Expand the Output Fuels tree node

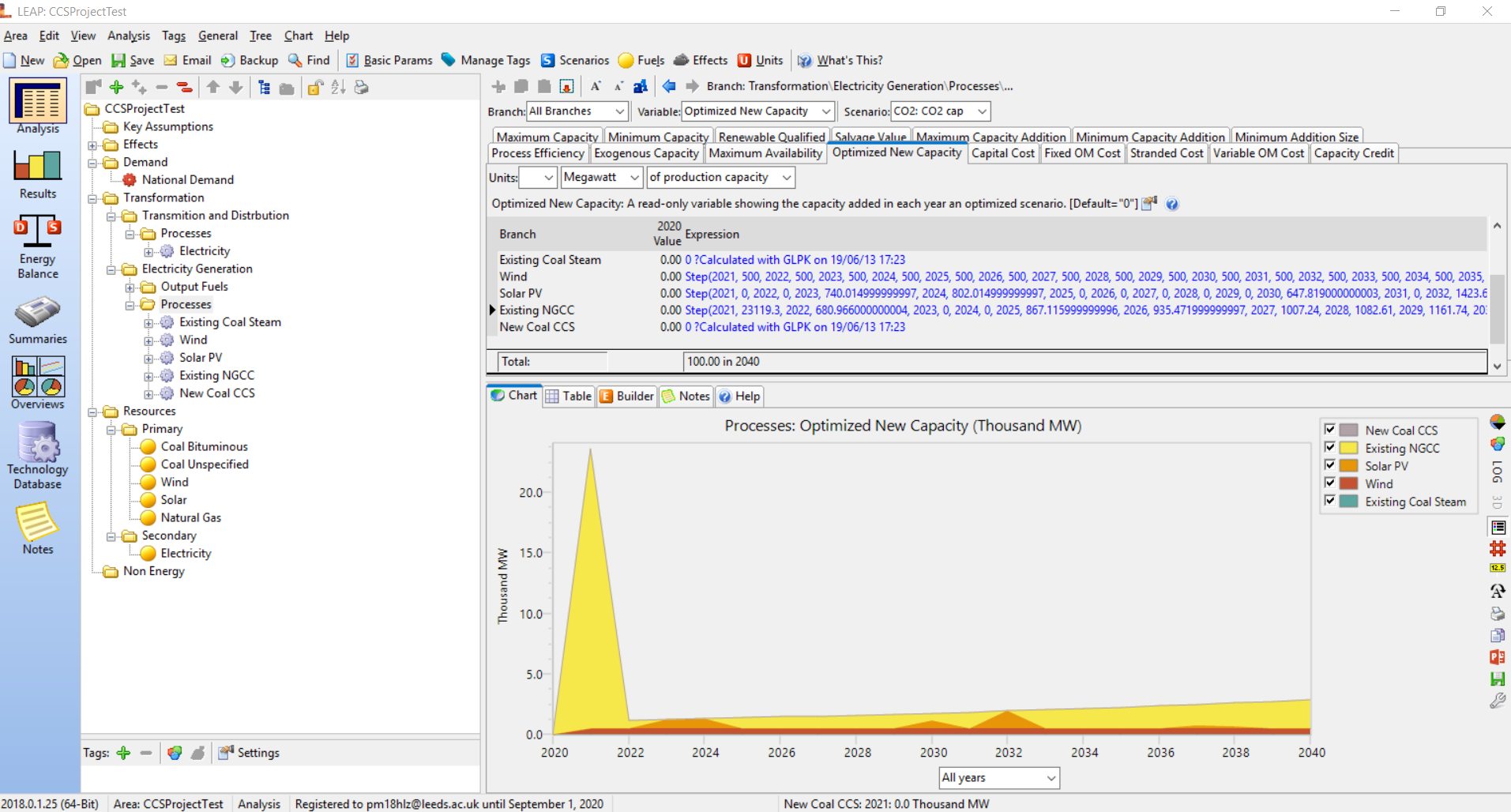pos(130,287)
